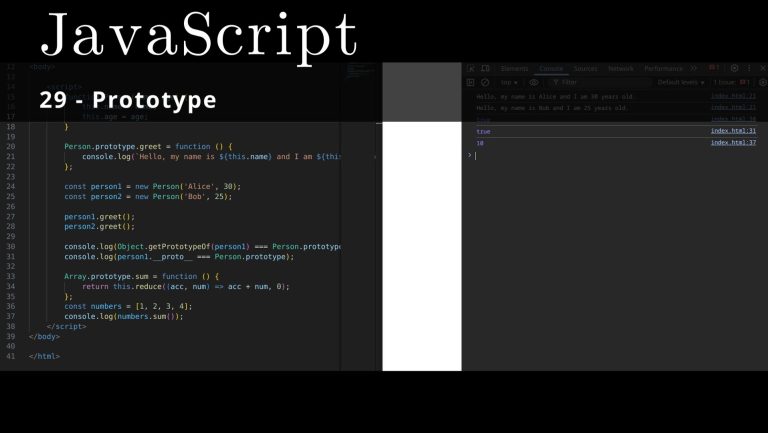Switch to the Elements tab in DevTools
The width and height of the screenshot is (768, 433).
(x=514, y=69)
